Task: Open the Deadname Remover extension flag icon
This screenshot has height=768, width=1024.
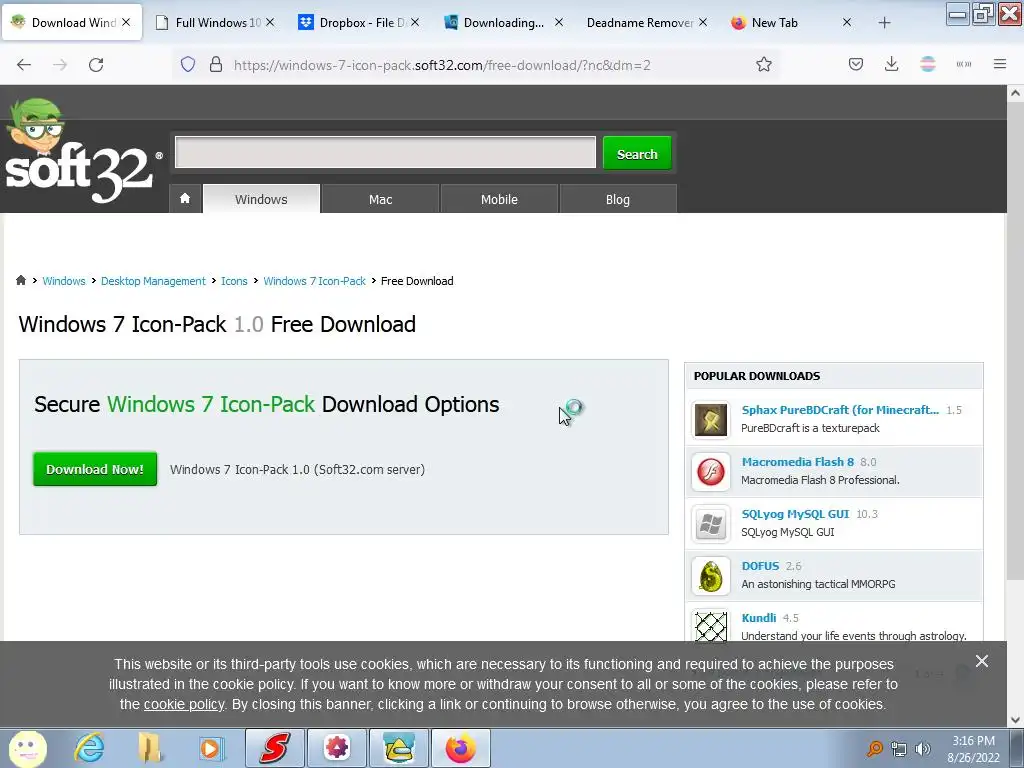Action: tap(927, 65)
